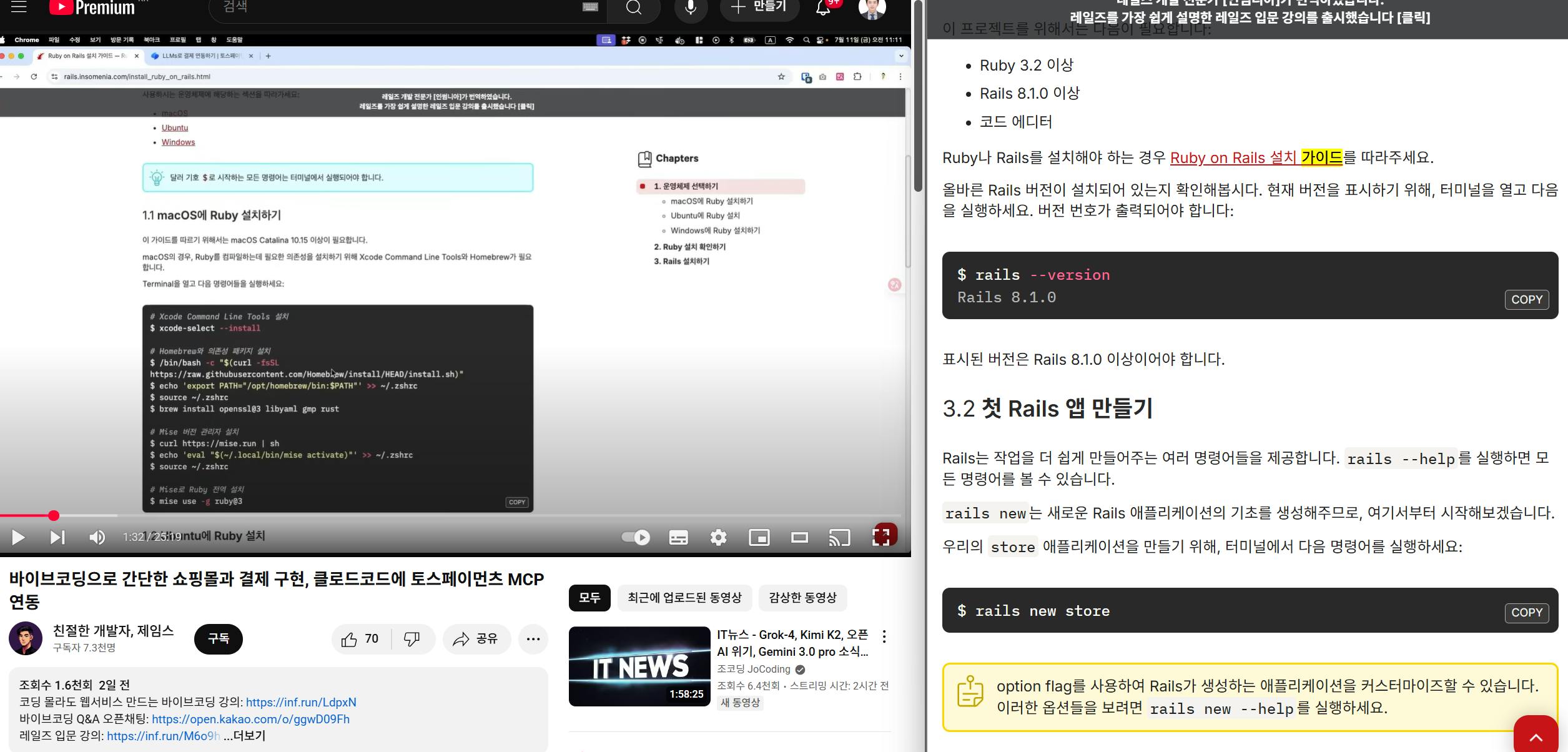The height and width of the screenshot is (752, 1568).
Task: Click the 3.2 첫 Rails 앱 만들기 heading
Action: (1047, 408)
